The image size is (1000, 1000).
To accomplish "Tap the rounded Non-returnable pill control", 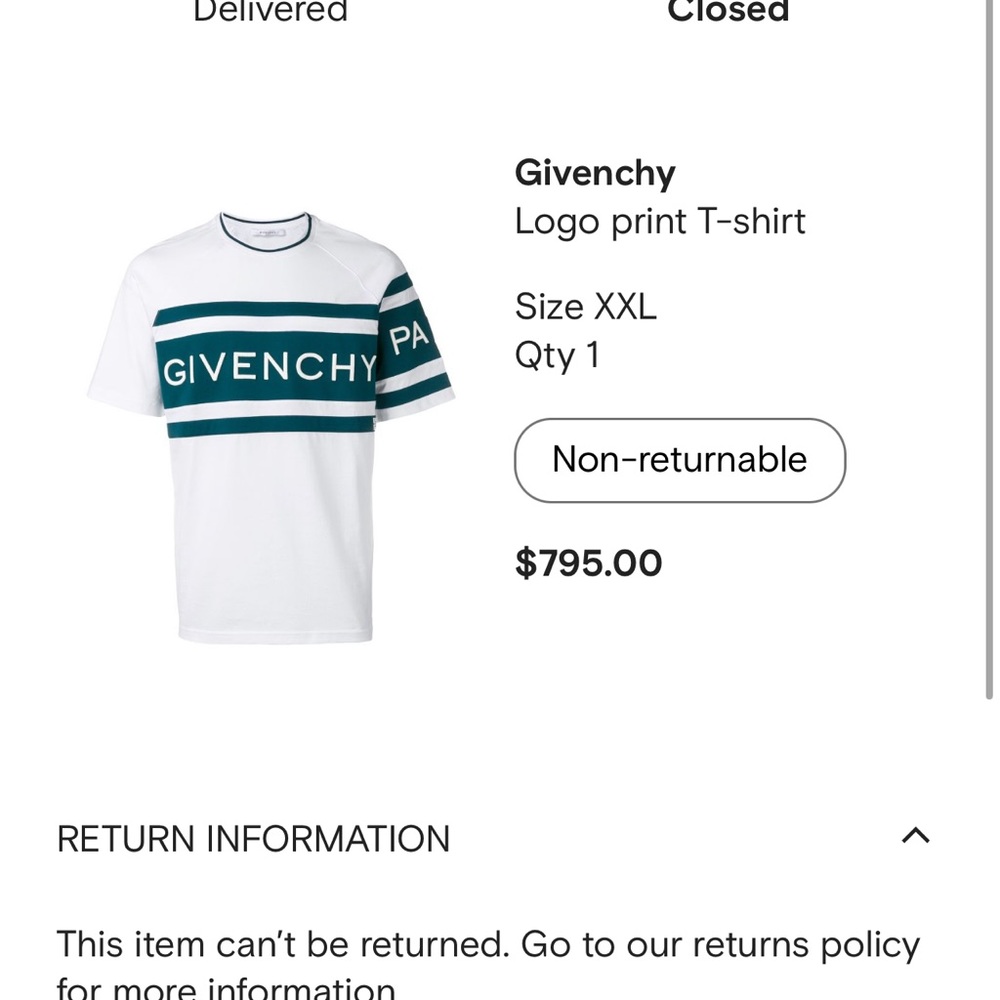I will (x=679, y=460).
